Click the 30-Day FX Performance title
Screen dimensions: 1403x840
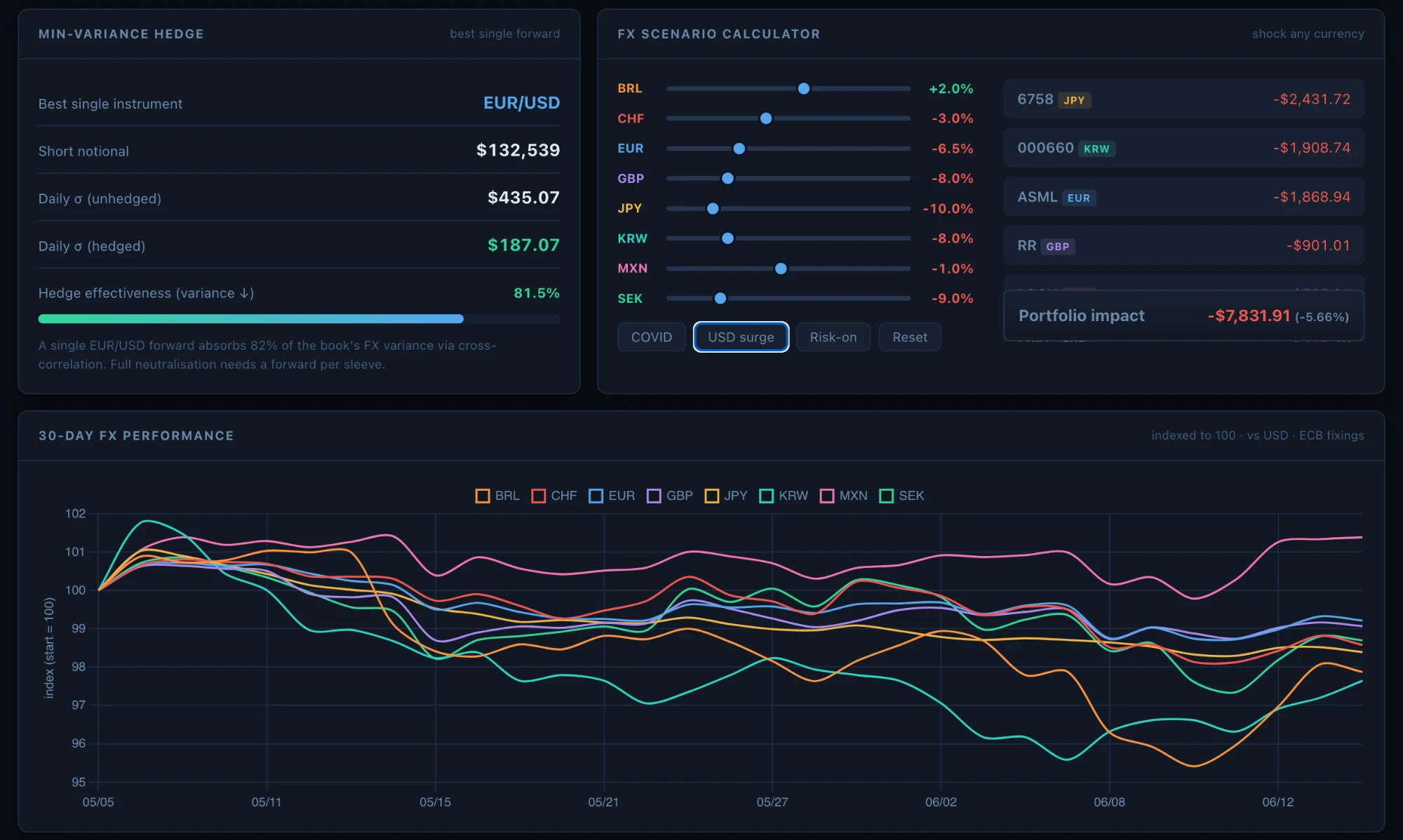pos(136,435)
